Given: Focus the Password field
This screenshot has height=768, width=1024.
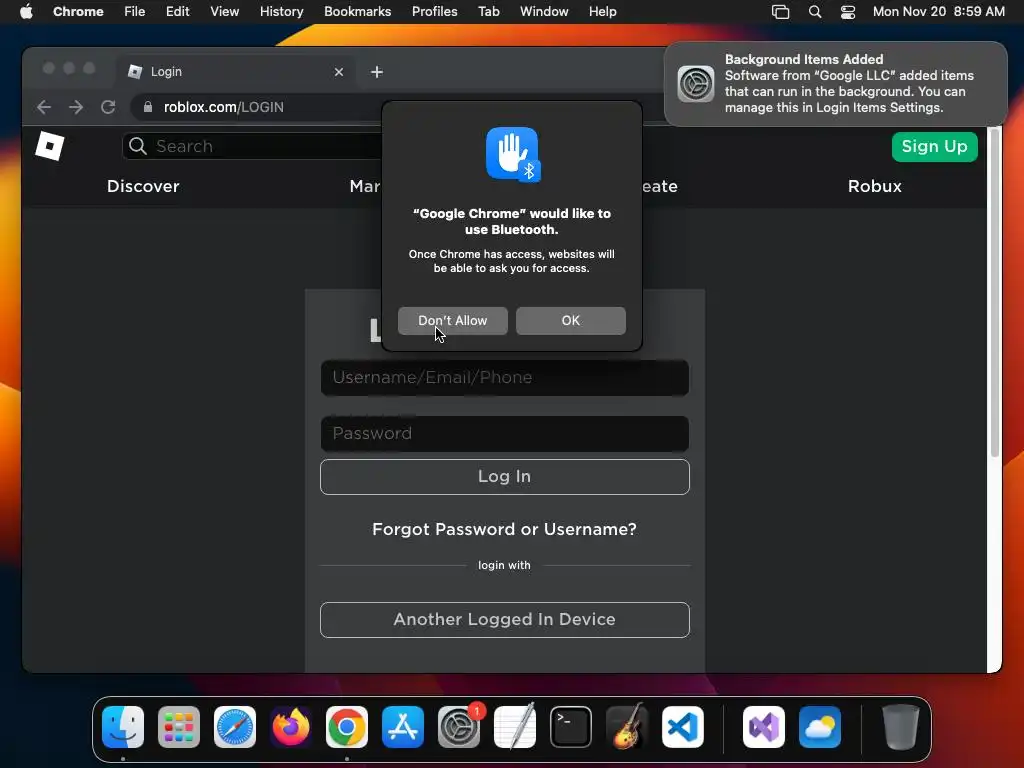Looking at the screenshot, I should 505,434.
